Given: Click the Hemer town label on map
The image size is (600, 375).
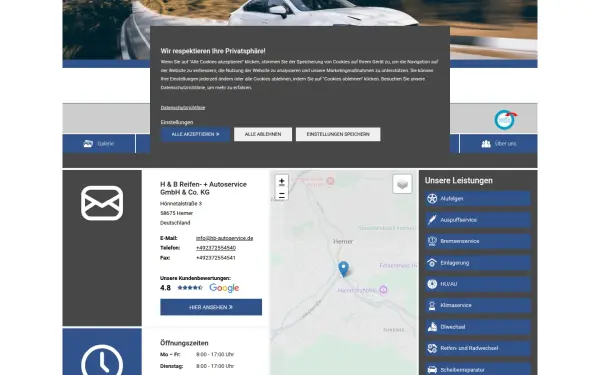Looking at the screenshot, I should point(343,241).
